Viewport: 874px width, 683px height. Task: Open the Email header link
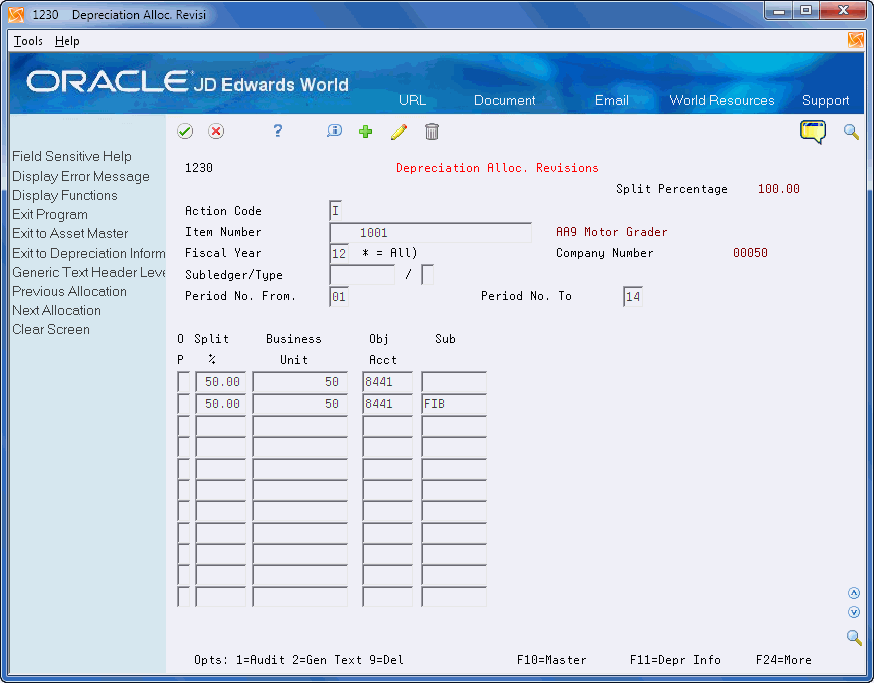[x=611, y=100]
